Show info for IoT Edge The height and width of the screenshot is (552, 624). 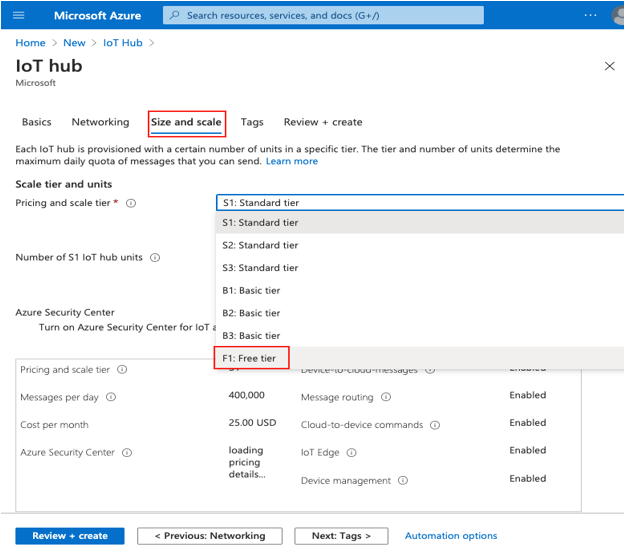tap(351, 453)
